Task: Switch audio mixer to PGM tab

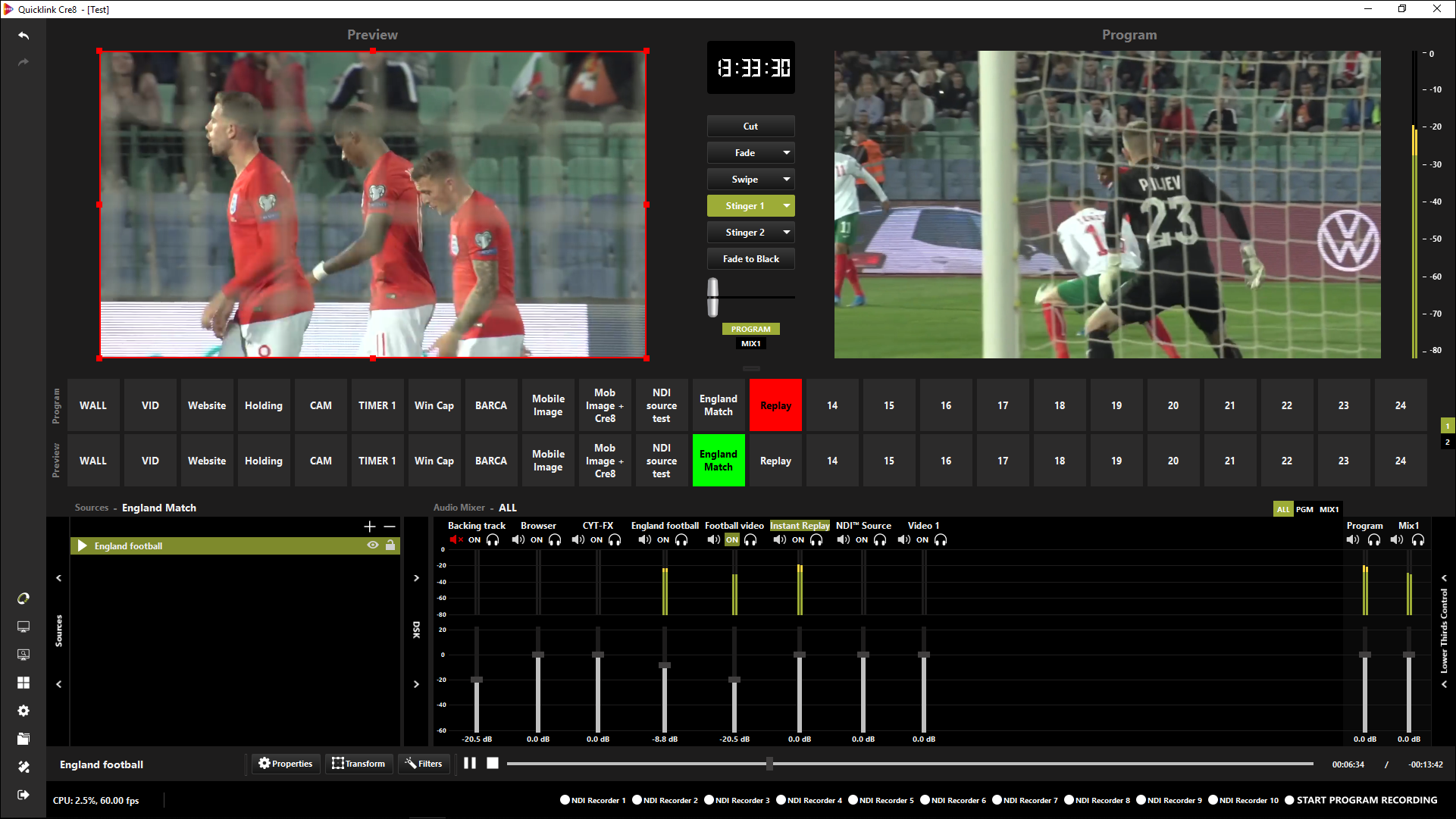Action: click(x=1304, y=509)
